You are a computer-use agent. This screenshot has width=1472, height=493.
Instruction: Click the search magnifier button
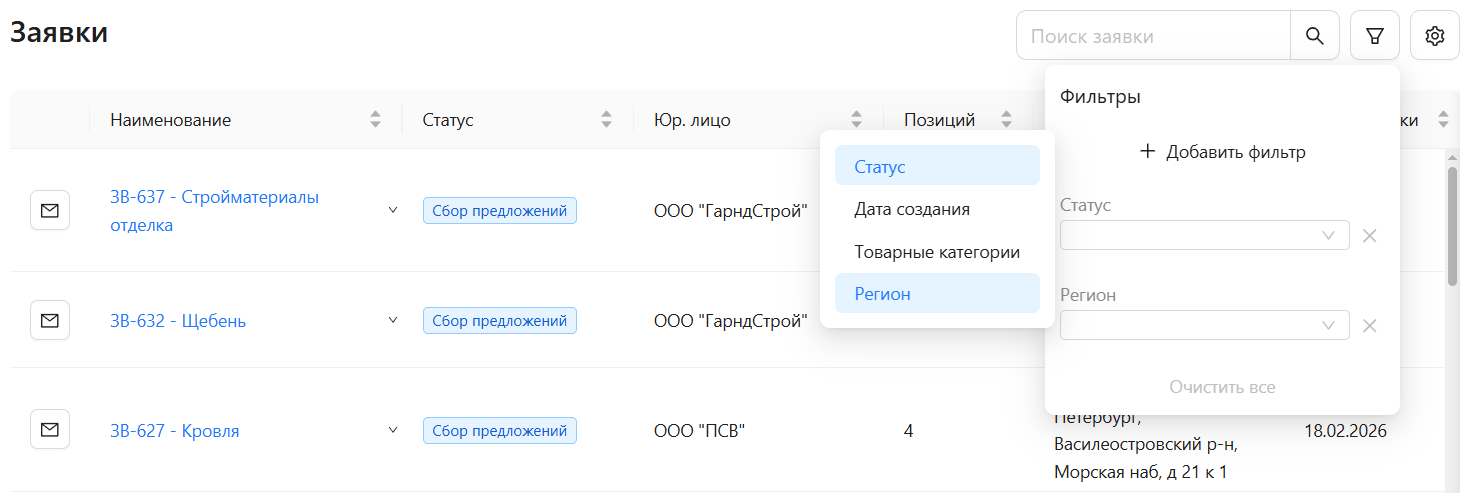coord(1315,36)
